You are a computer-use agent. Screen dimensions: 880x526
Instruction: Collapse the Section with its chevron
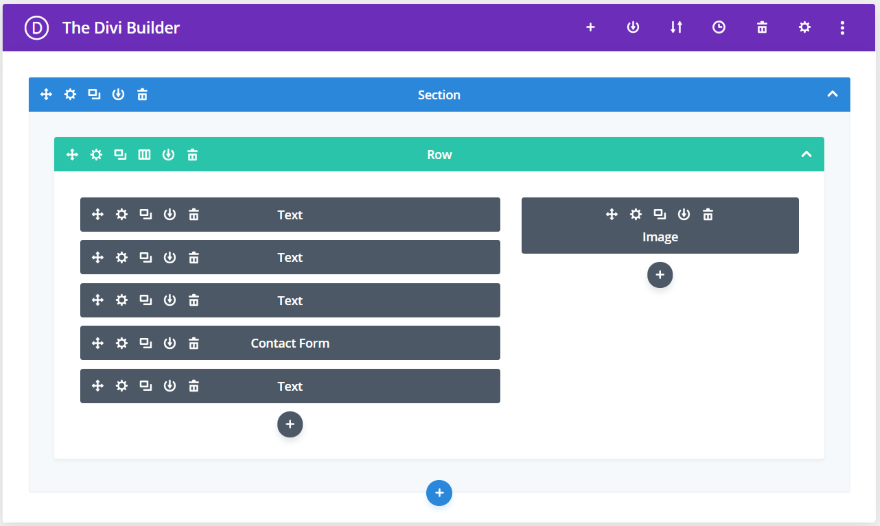tap(833, 94)
